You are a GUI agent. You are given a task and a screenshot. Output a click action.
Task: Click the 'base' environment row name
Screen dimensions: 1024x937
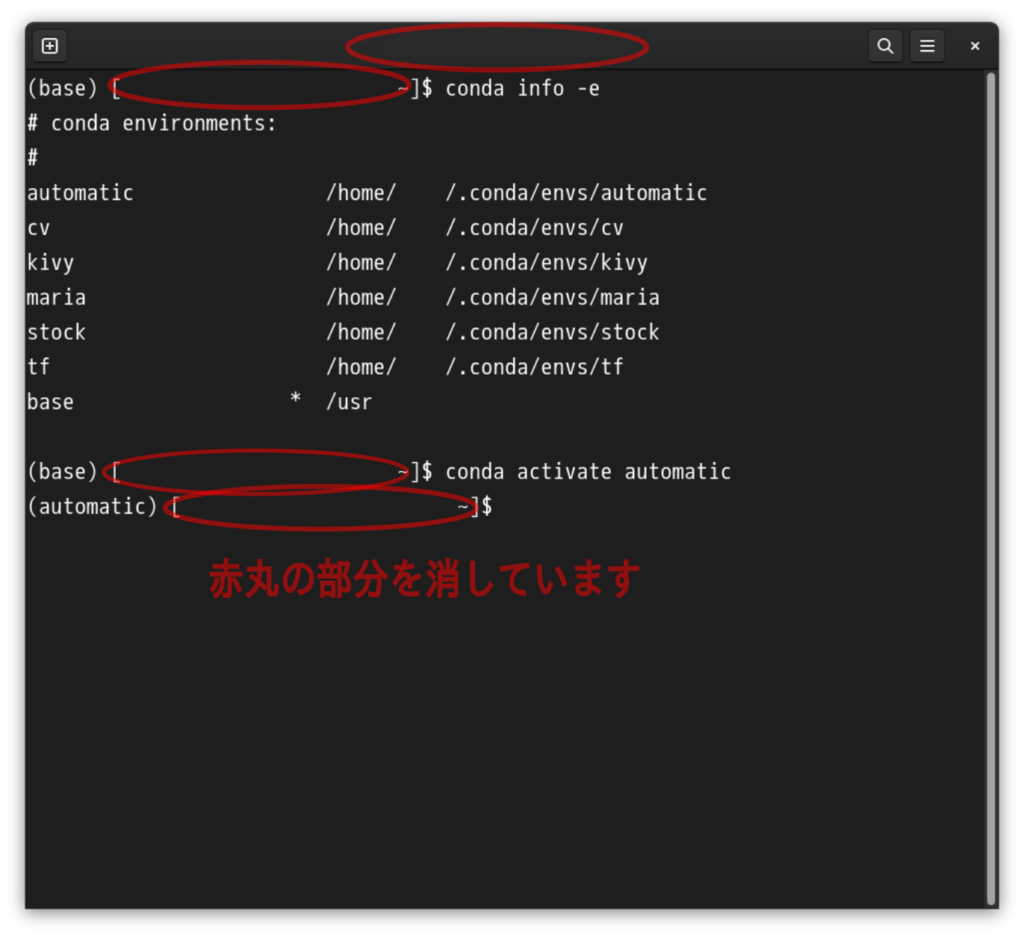[50, 402]
